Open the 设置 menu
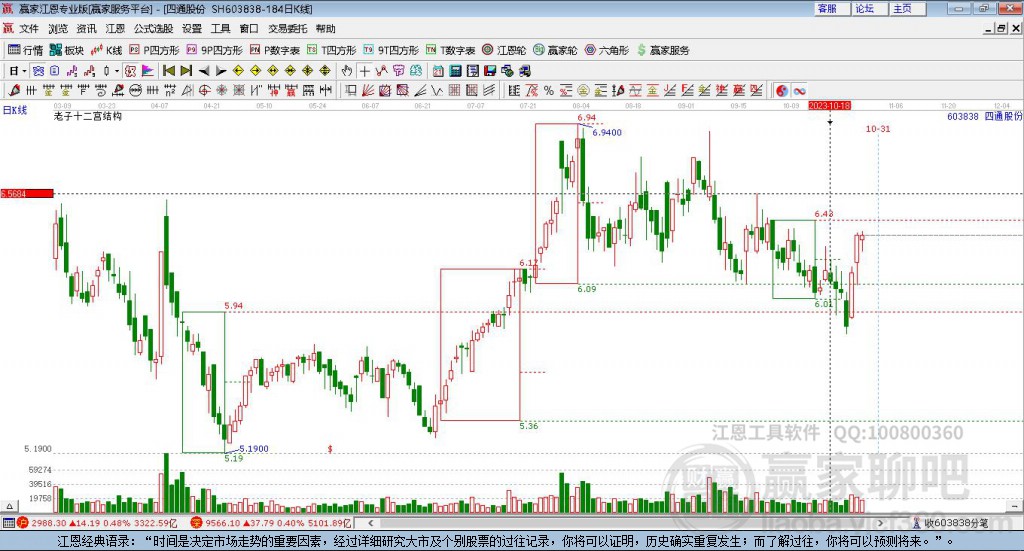This screenshot has width=1024, height=551. tap(192, 29)
